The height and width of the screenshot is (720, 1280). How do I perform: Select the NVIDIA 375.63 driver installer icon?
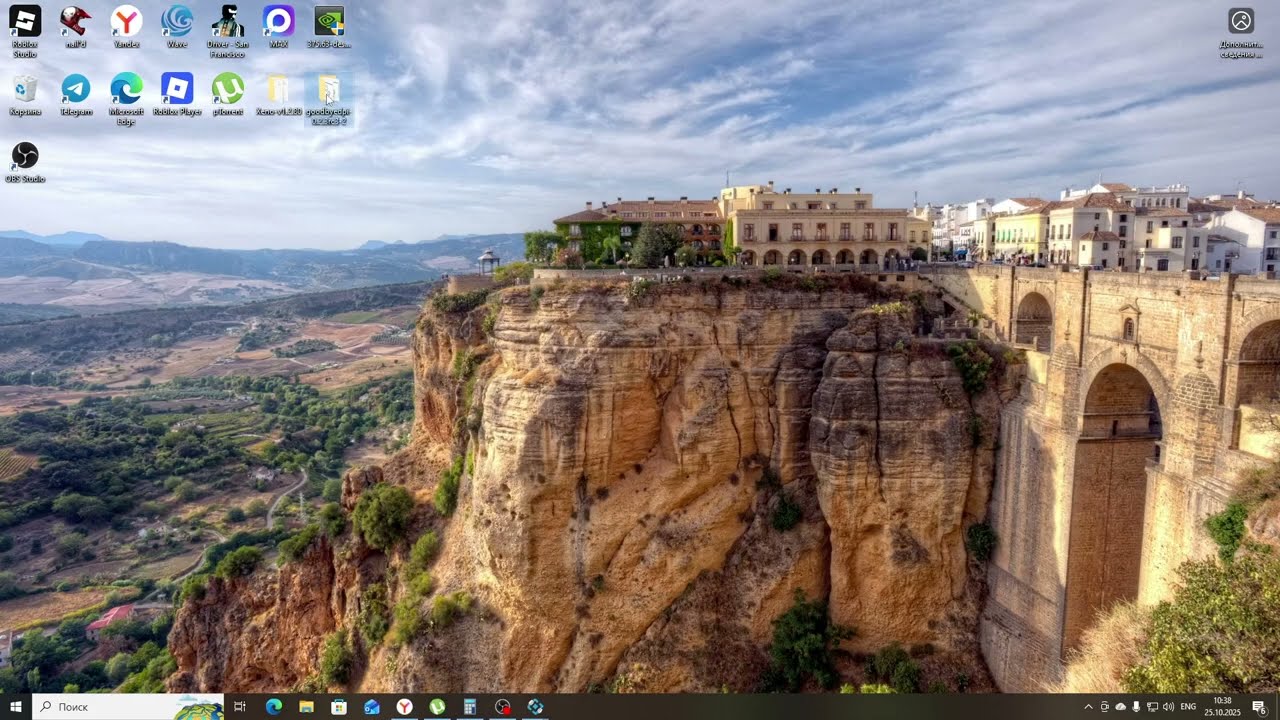329,27
